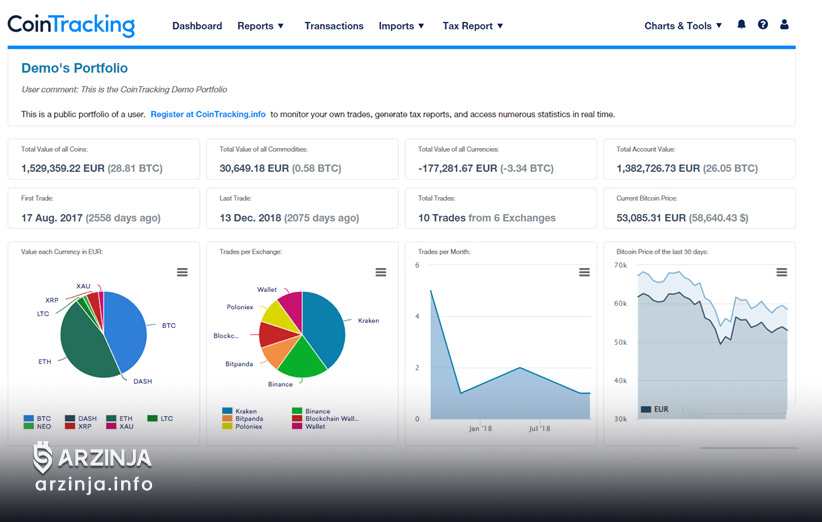This screenshot has width=822, height=522.
Task: Expand the Imports dropdown menu
Action: click(x=402, y=26)
